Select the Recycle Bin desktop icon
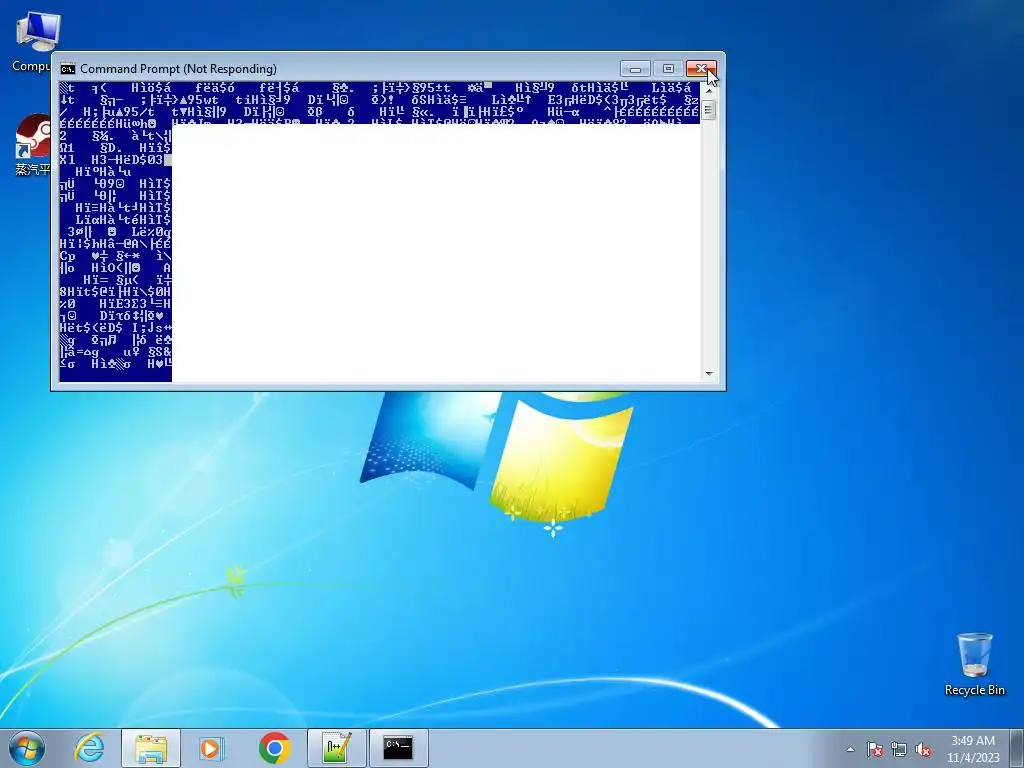The image size is (1024, 768). [x=974, y=664]
